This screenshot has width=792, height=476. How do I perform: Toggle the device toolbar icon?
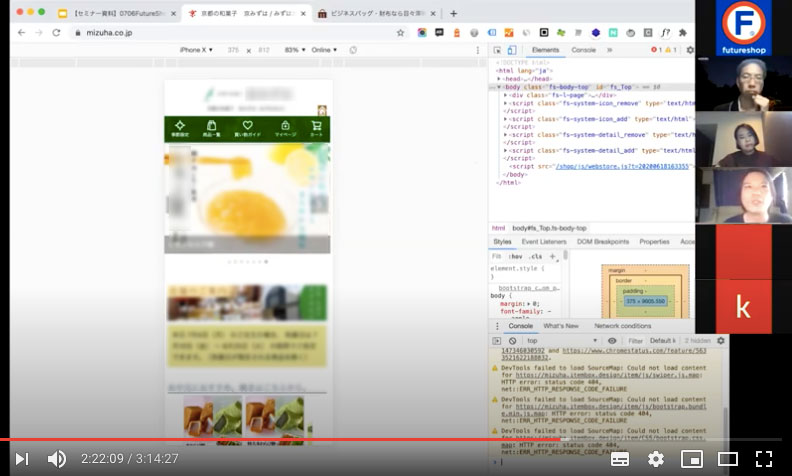click(x=512, y=50)
